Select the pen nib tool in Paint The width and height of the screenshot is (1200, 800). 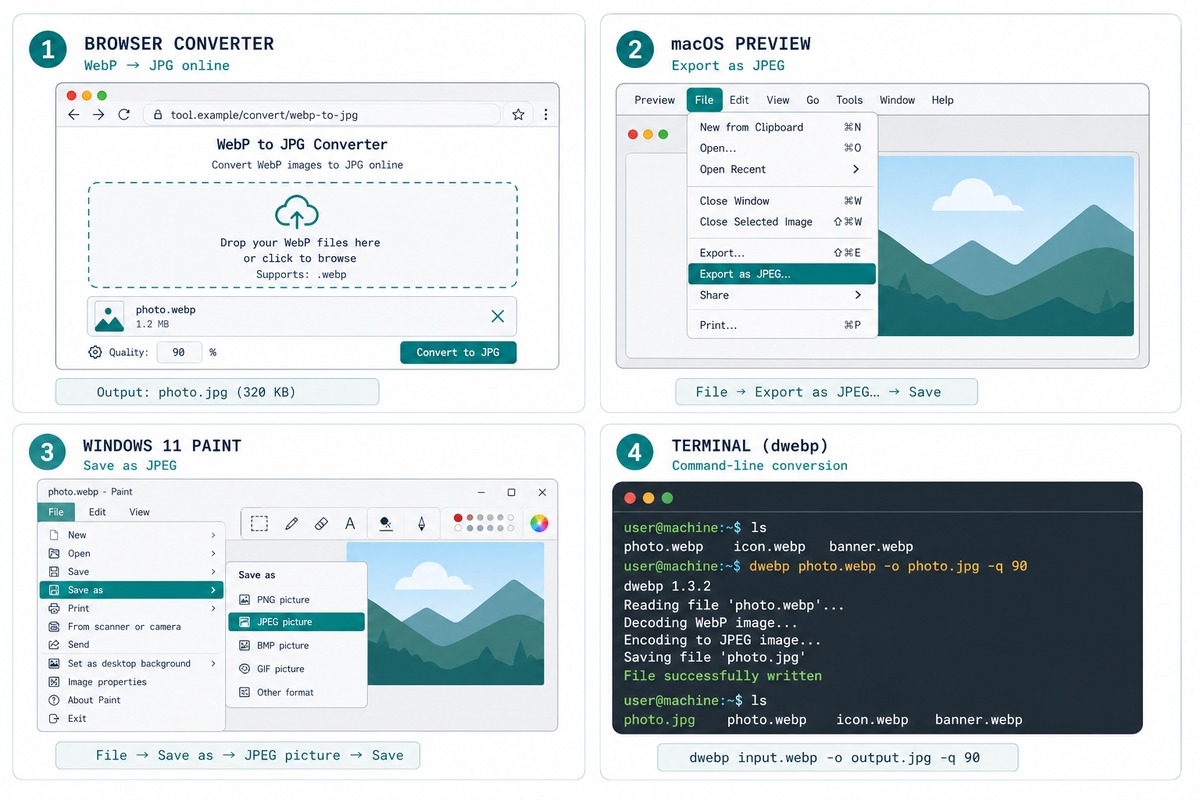click(421, 523)
